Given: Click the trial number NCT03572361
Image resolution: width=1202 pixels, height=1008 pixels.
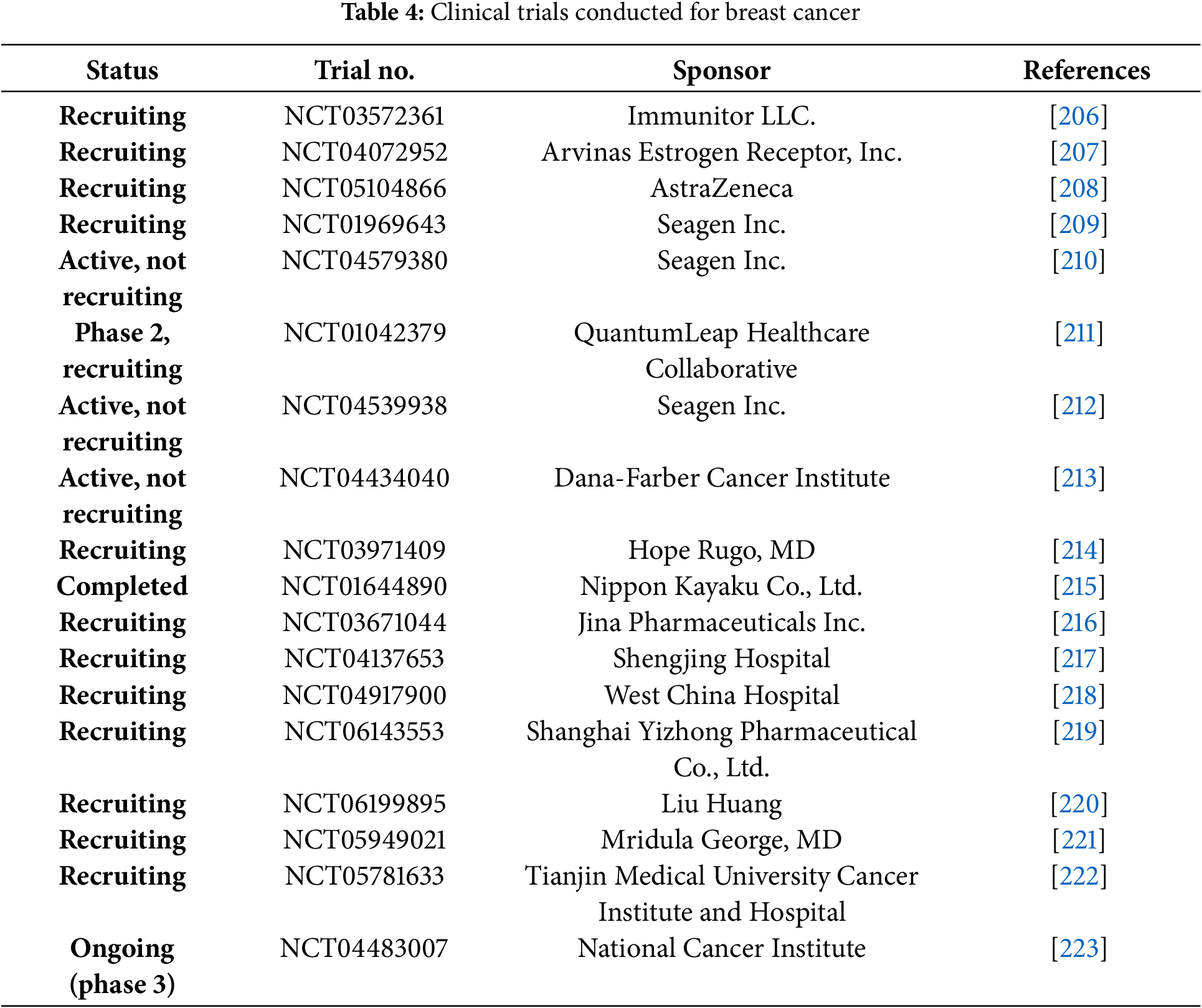Looking at the screenshot, I should pyautogui.click(x=364, y=116).
